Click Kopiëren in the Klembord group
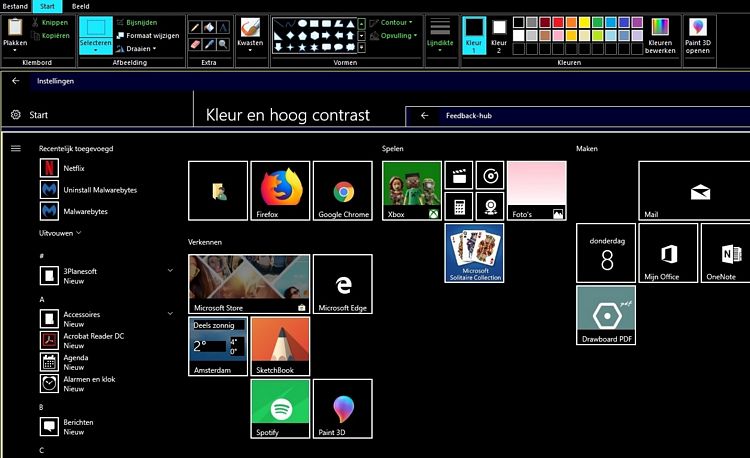Screen dimensions: 750x458 click(50, 35)
